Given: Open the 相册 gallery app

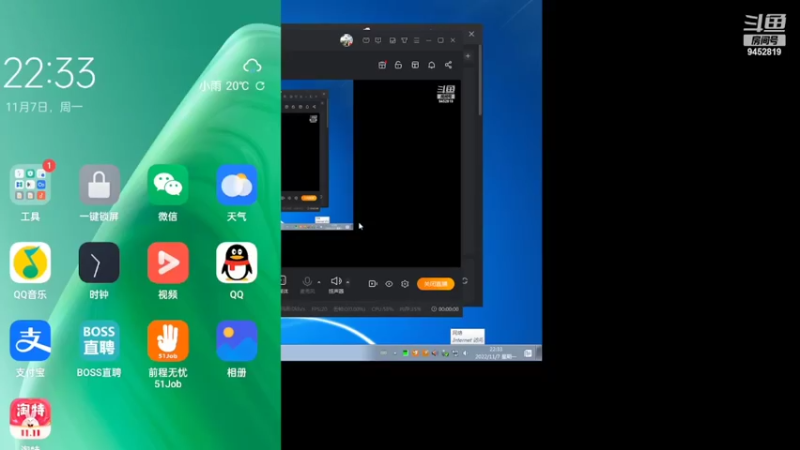Looking at the screenshot, I should (x=236, y=341).
